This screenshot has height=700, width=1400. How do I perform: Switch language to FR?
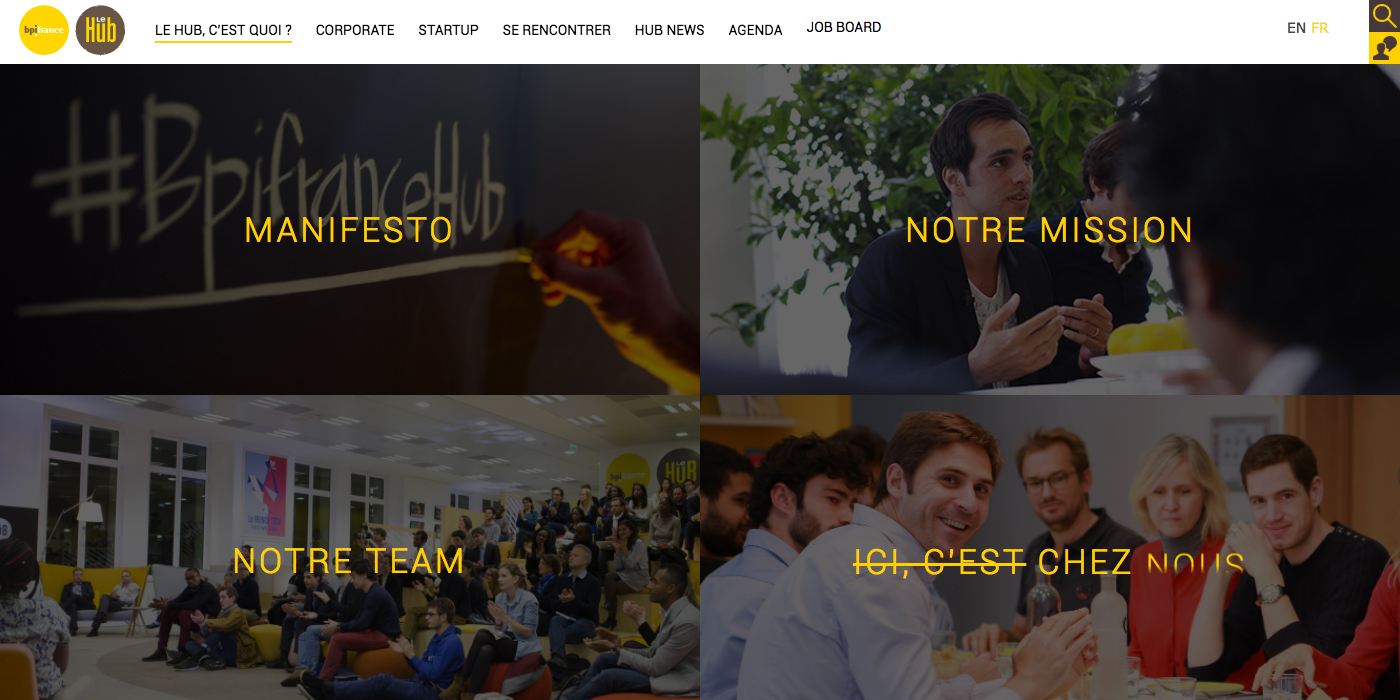1320,28
